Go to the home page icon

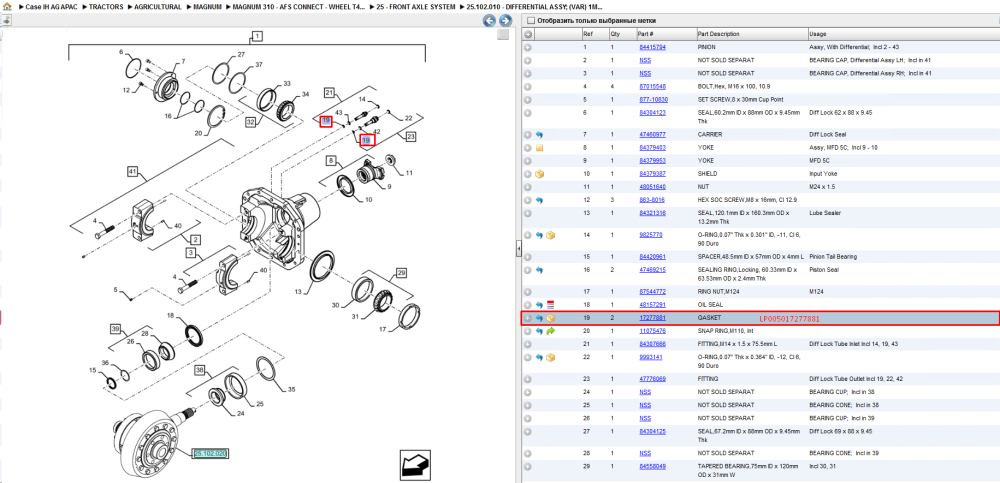point(7,7)
